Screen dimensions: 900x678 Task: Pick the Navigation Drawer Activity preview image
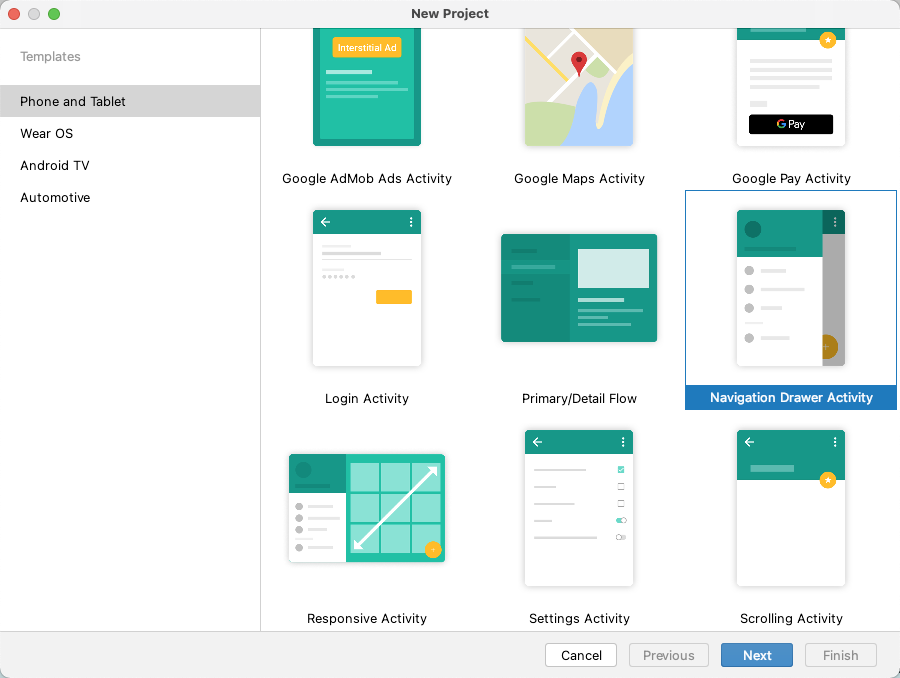791,288
